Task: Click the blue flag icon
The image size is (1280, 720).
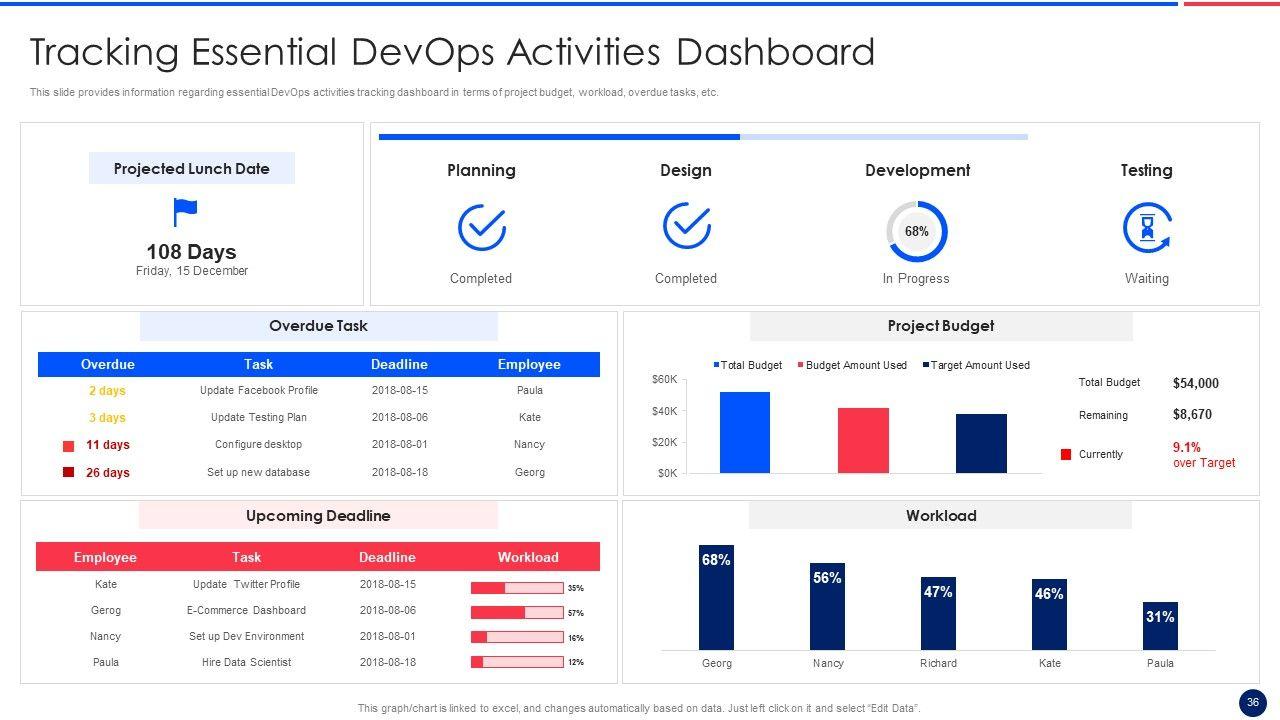Action: click(x=185, y=212)
